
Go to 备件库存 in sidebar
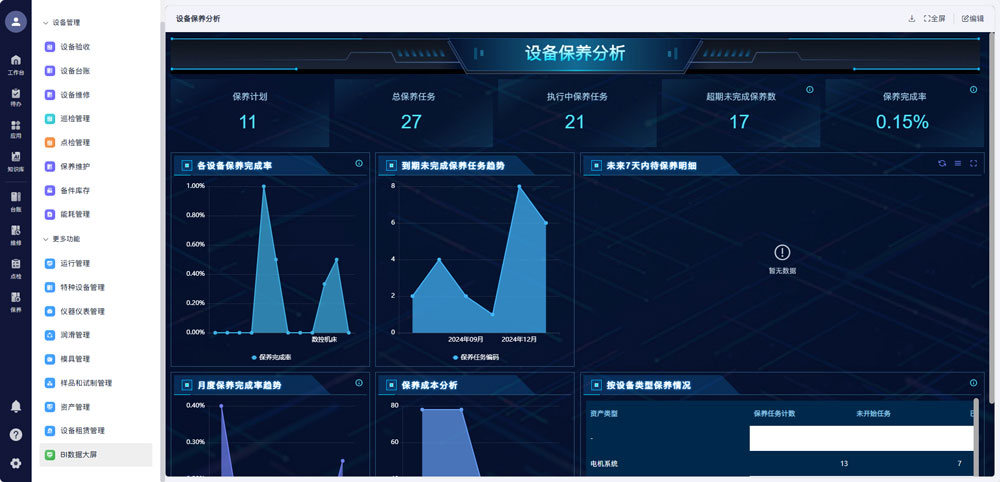click(75, 190)
